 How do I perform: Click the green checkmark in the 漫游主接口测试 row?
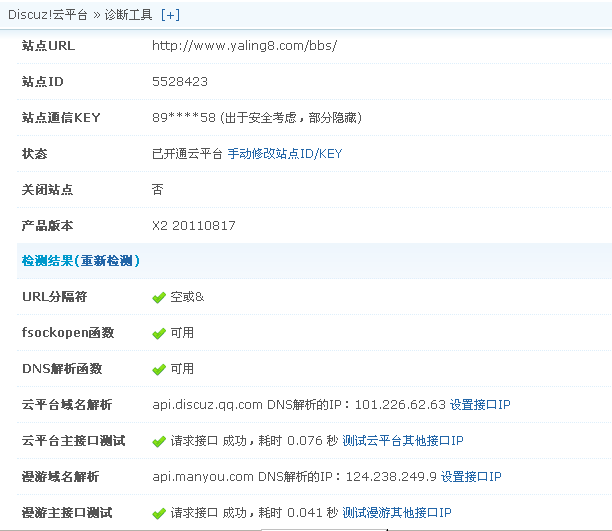click(x=159, y=514)
